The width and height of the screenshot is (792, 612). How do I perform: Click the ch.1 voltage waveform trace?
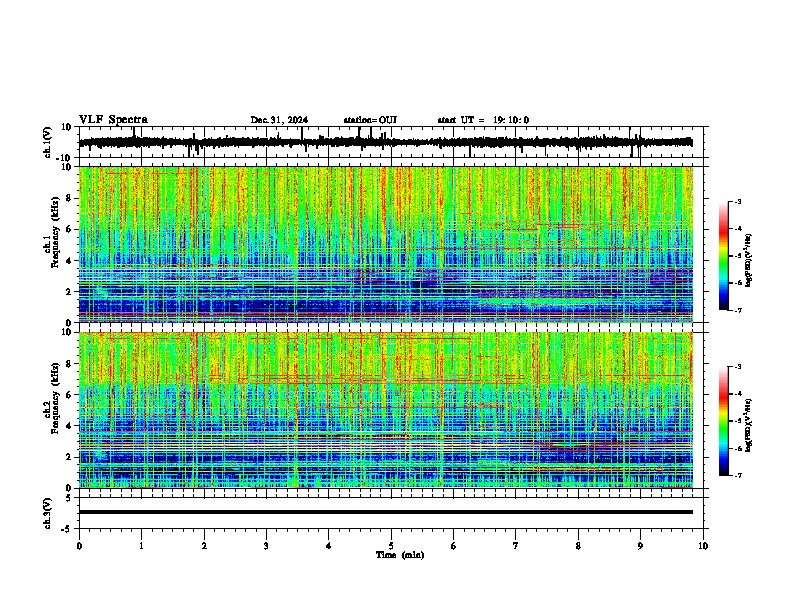(385, 142)
